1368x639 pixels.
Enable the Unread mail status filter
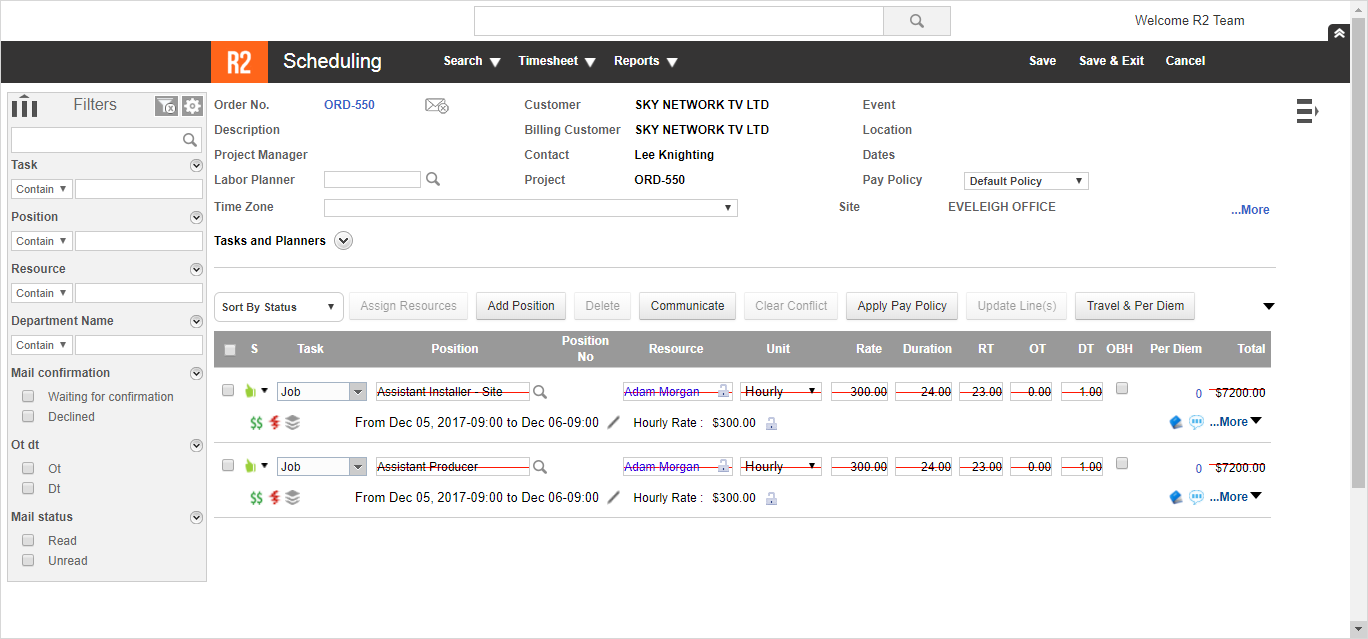click(28, 561)
